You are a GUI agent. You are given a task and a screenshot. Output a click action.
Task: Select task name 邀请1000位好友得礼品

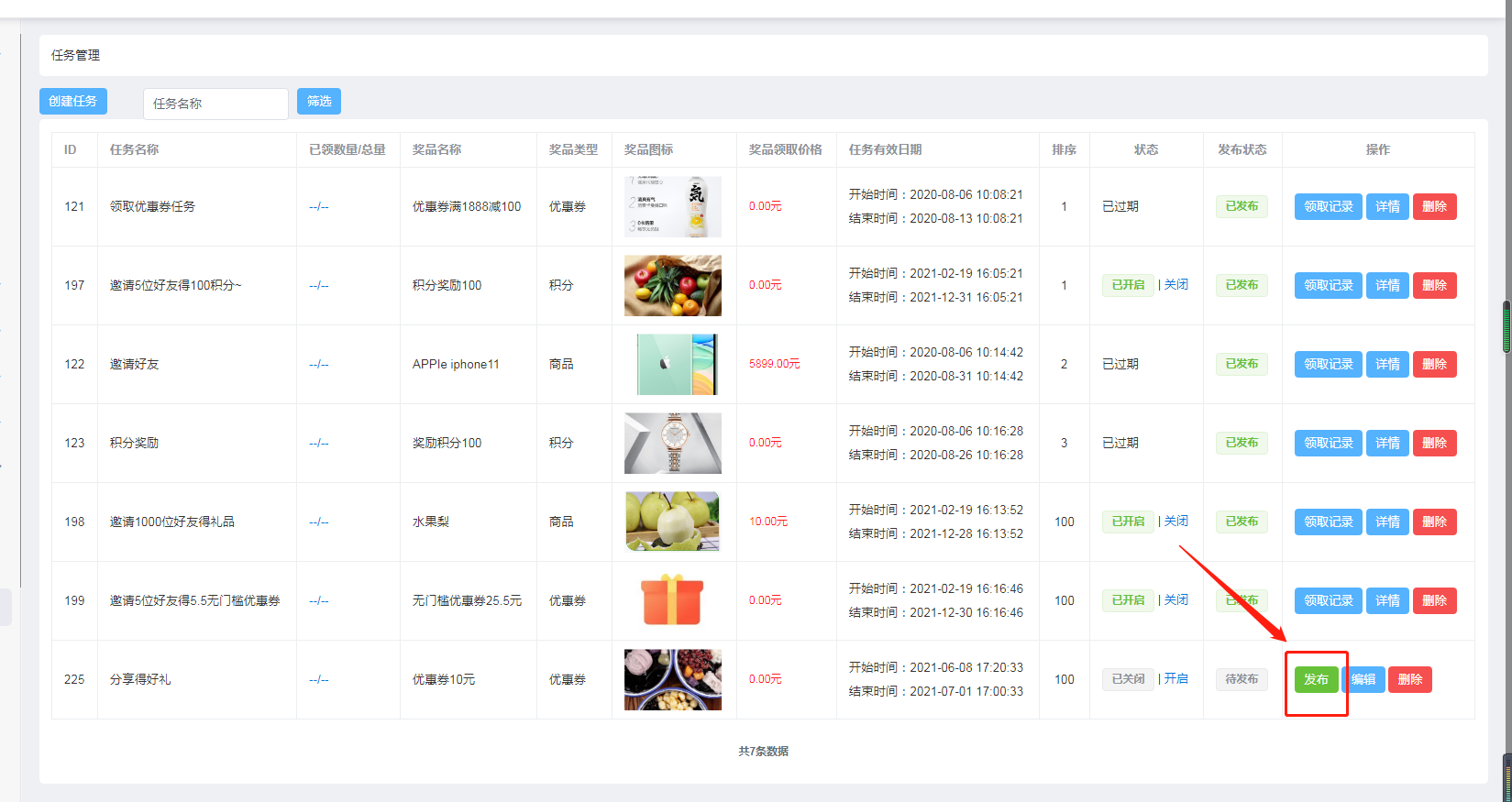tap(172, 522)
